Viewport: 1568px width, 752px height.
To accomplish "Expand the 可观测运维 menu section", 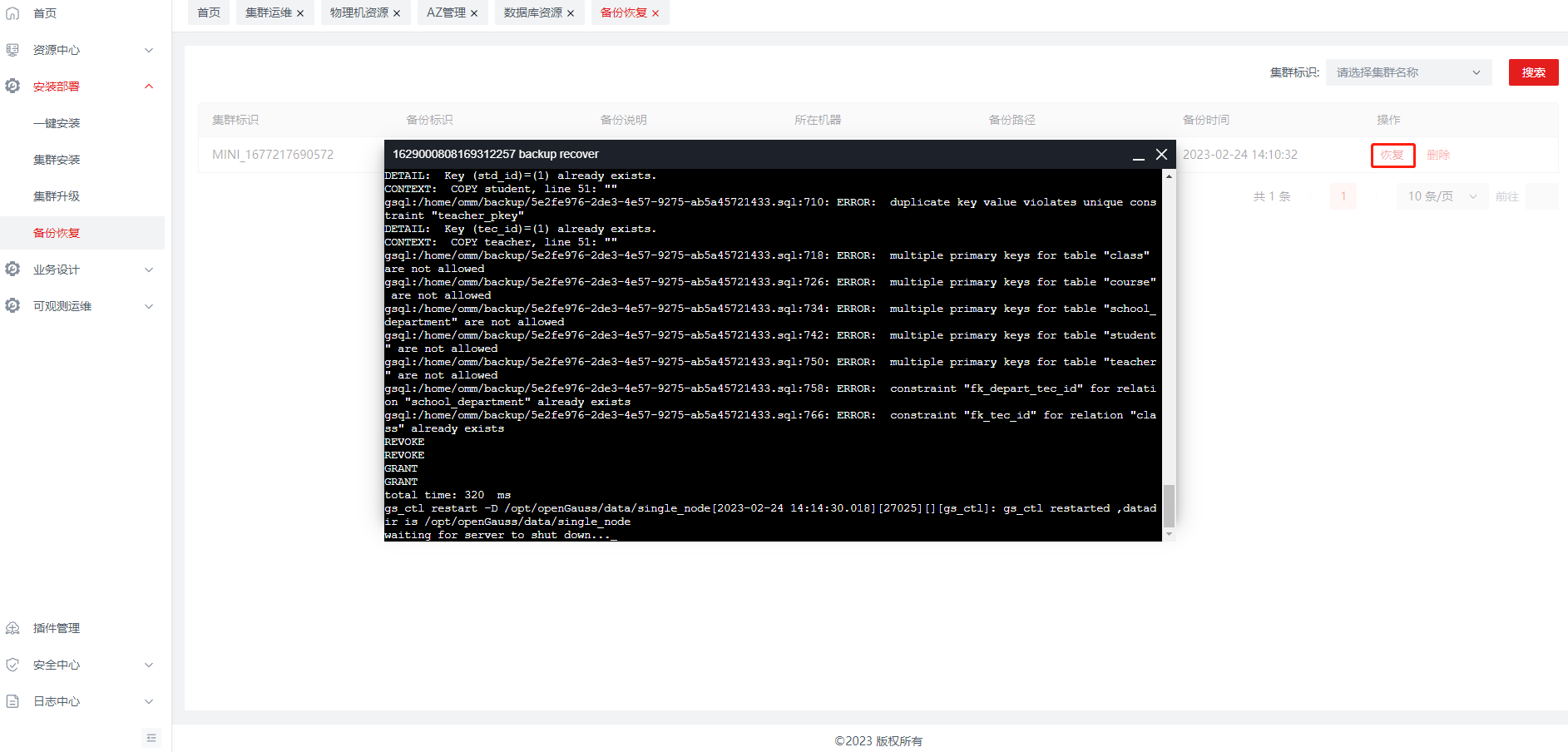I will pos(149,306).
